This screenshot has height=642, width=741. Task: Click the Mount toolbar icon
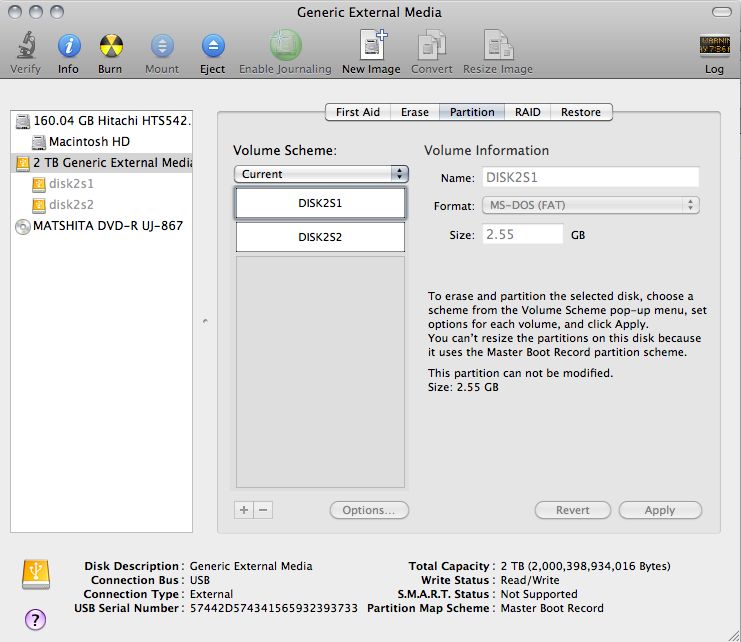[x=162, y=46]
